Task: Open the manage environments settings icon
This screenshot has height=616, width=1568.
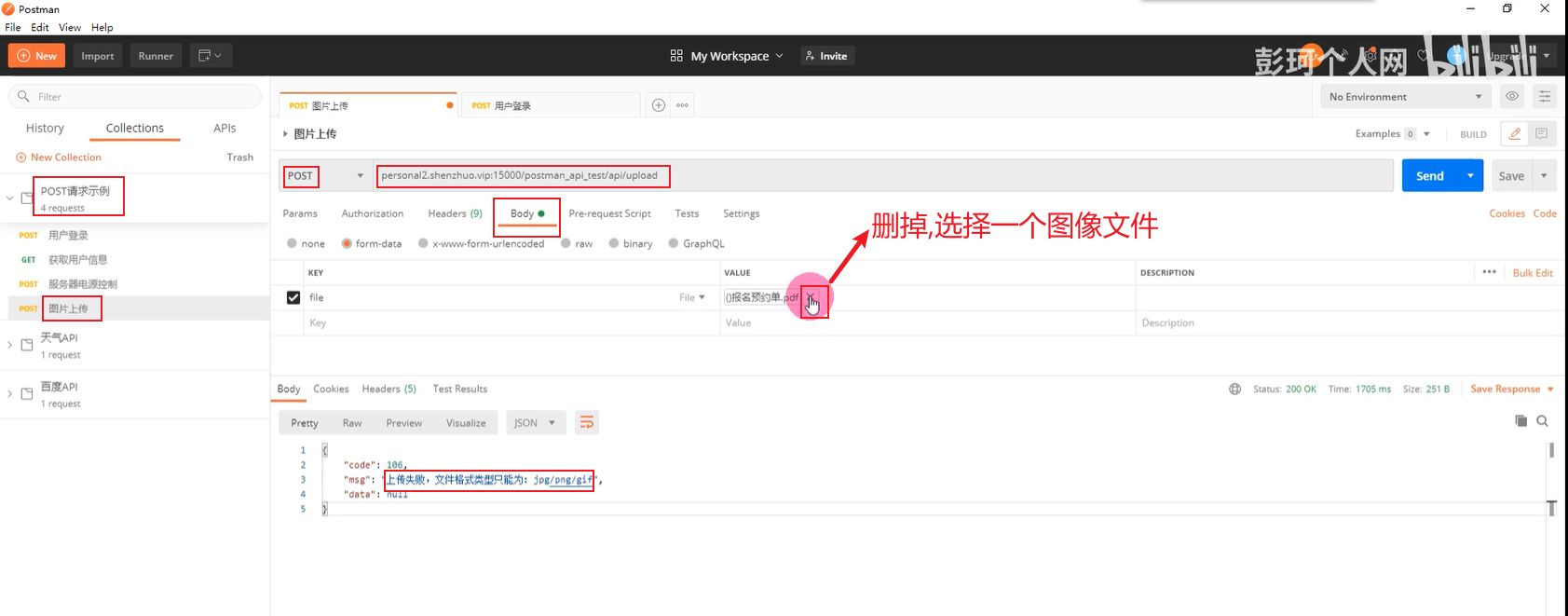Action: (1545, 96)
